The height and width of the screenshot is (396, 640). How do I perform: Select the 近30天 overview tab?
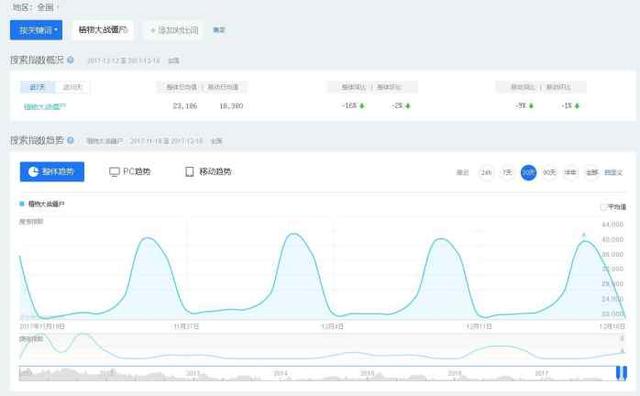tap(72, 87)
